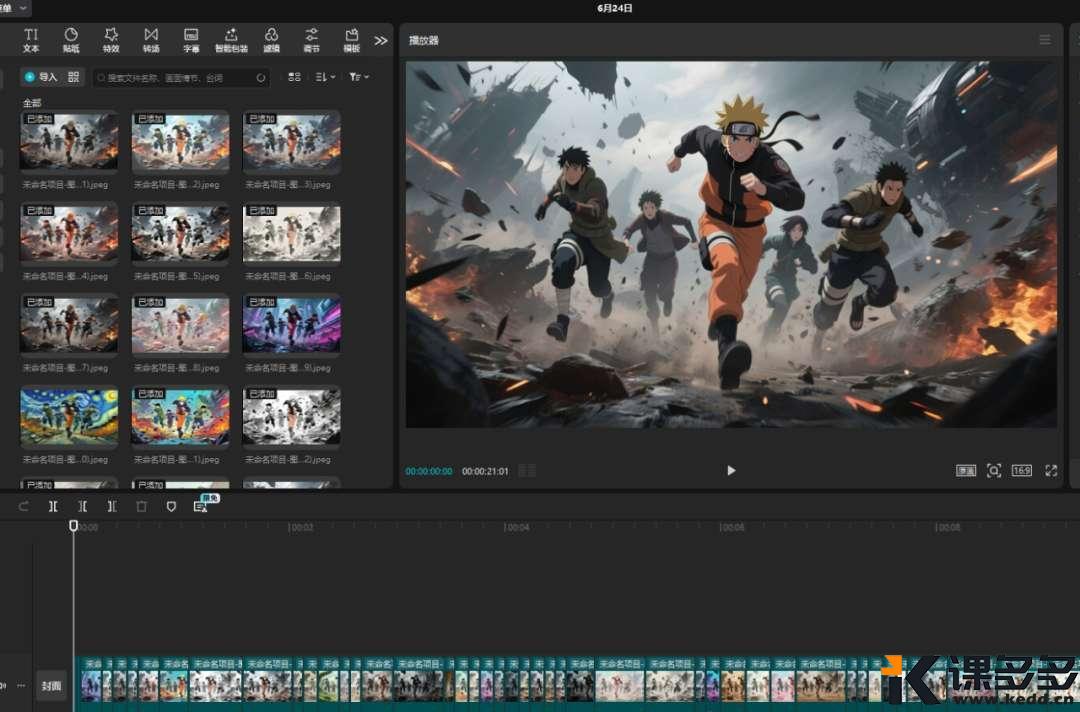The height and width of the screenshot is (712, 1080).
Task: Click the grid icon beside 导入
Action: coord(74,77)
